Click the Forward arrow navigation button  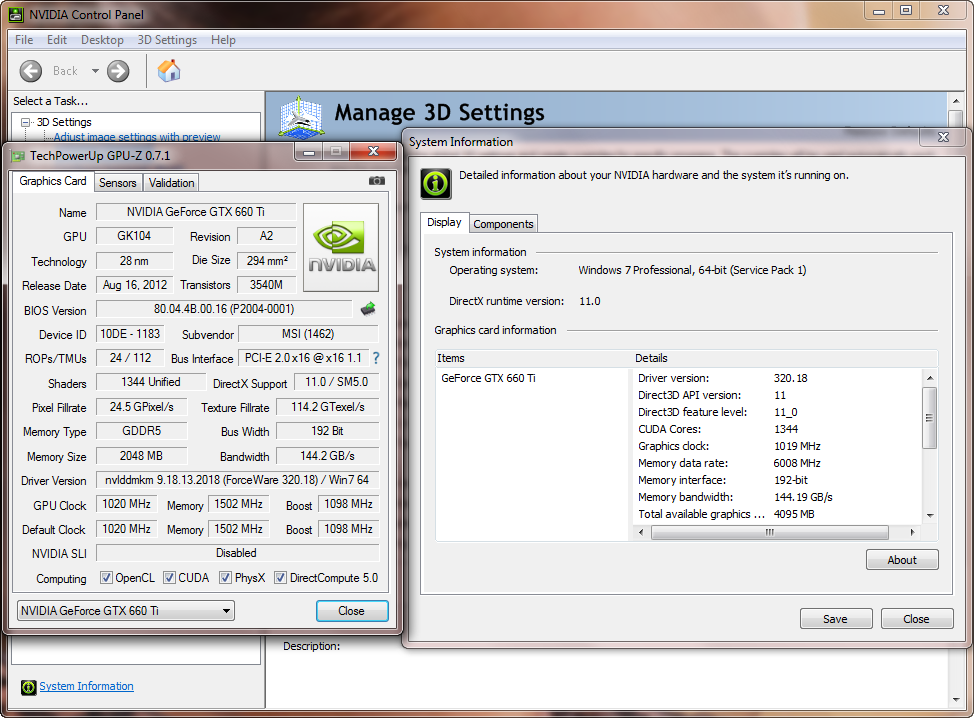(118, 71)
